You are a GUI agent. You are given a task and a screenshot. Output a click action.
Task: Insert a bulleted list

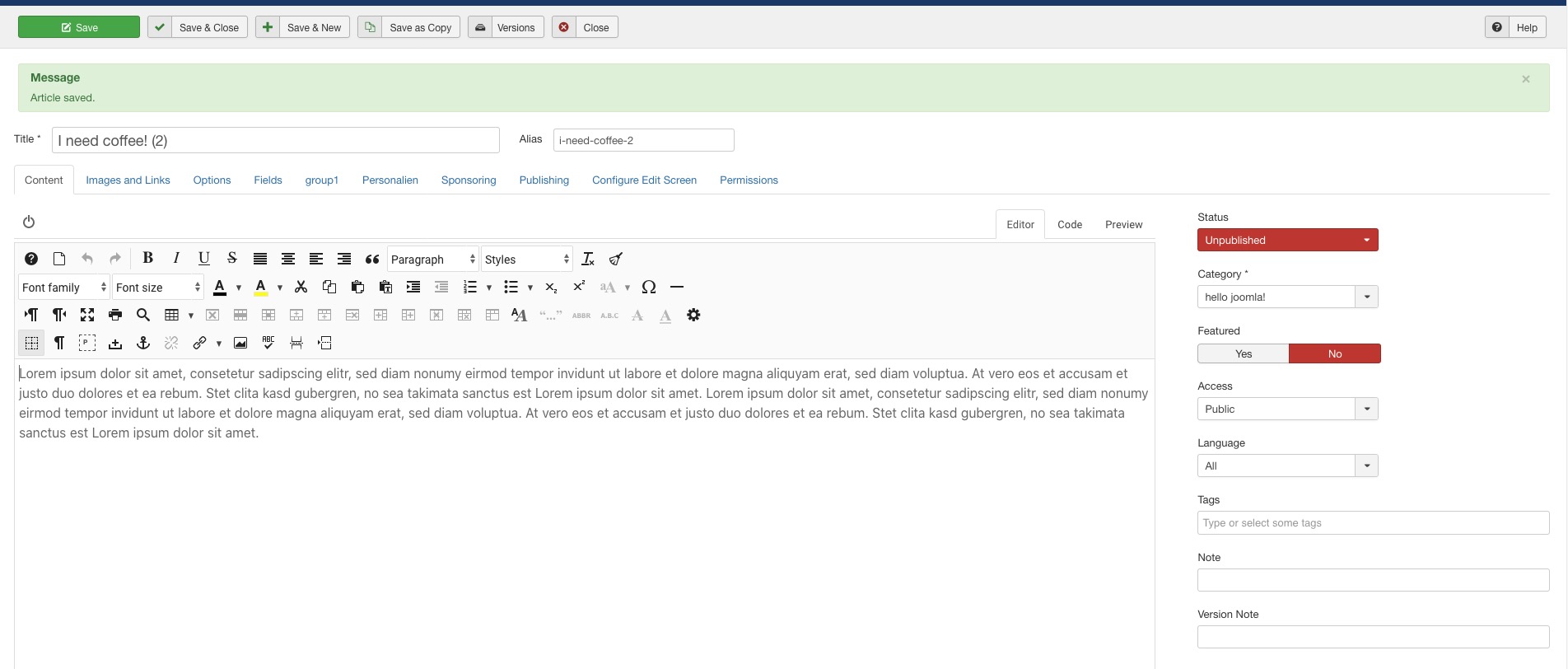511,287
